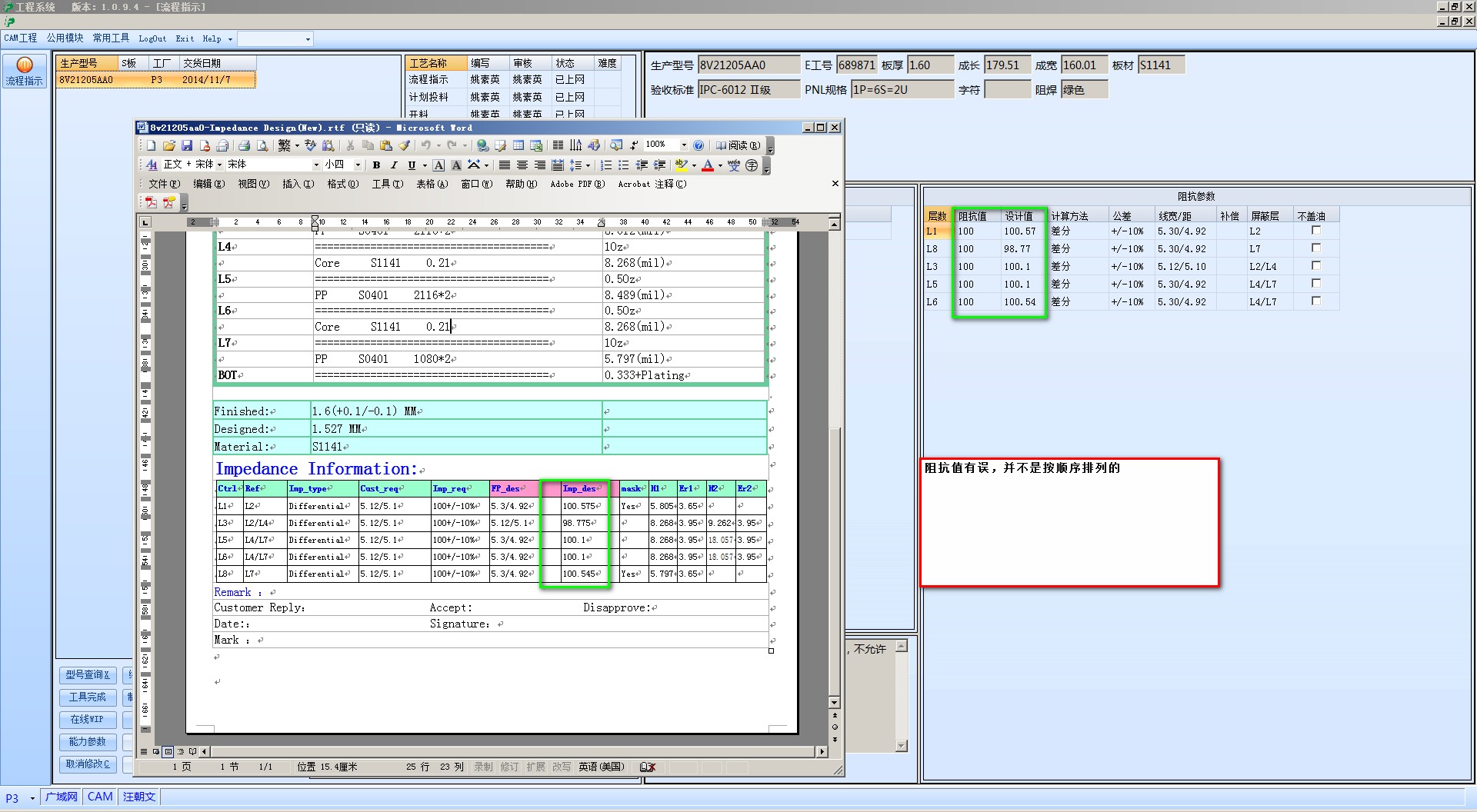The height and width of the screenshot is (812, 1477).
Task: Center-align text with the toolbar icon
Action: 522,165
